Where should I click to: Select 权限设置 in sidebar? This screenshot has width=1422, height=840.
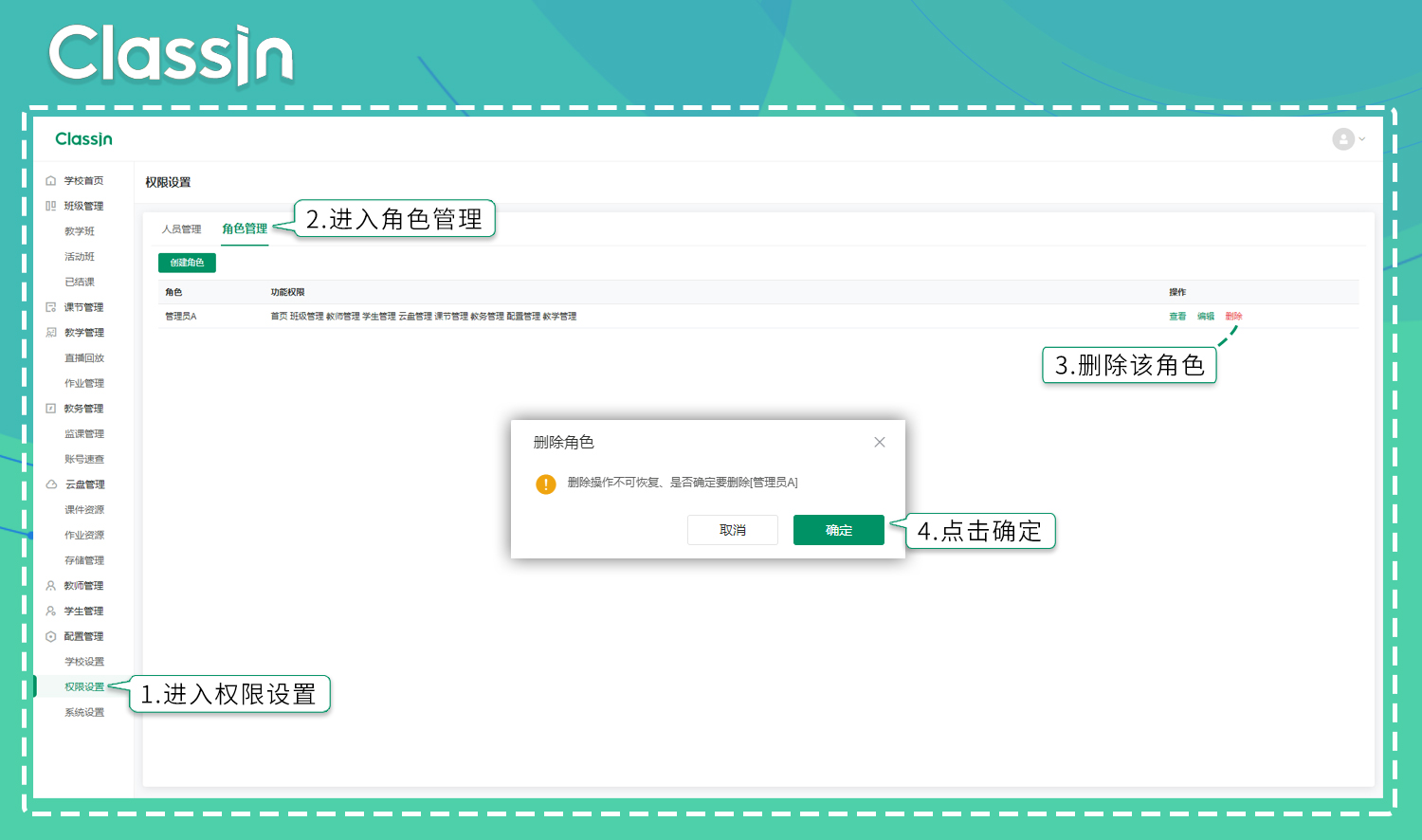point(84,687)
